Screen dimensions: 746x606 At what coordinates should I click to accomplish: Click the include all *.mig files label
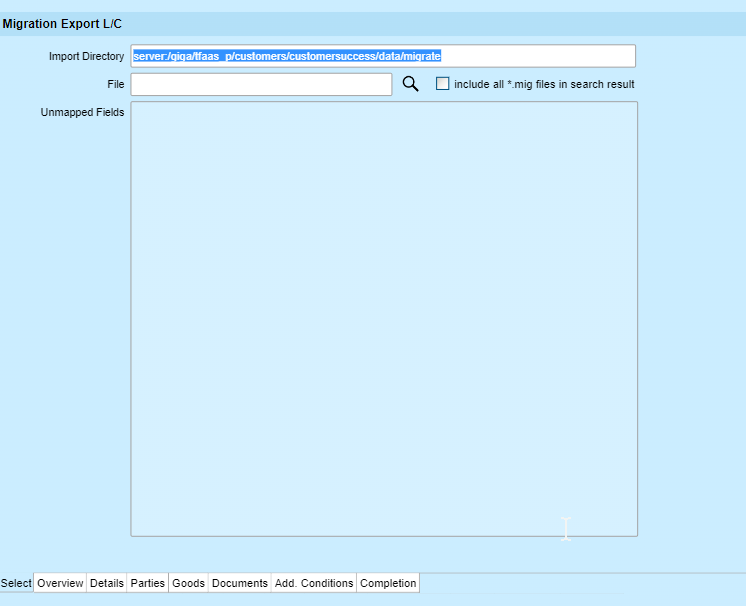544,84
